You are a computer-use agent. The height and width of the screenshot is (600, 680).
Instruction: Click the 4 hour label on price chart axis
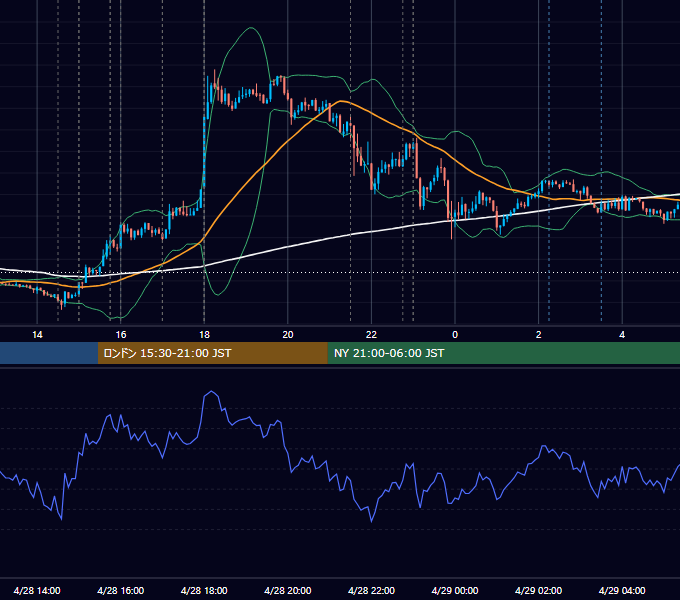(622, 335)
